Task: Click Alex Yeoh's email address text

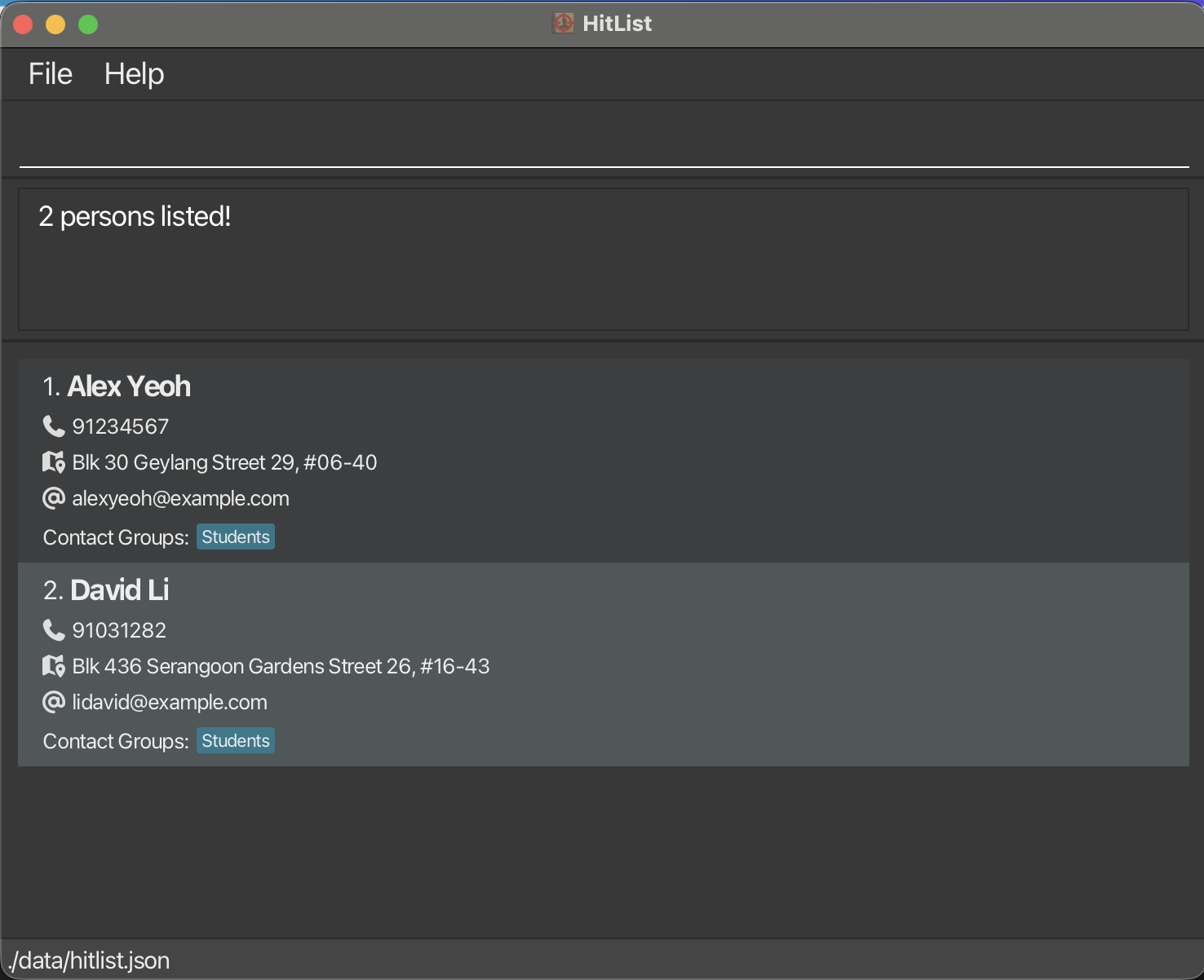Action: [x=180, y=498]
